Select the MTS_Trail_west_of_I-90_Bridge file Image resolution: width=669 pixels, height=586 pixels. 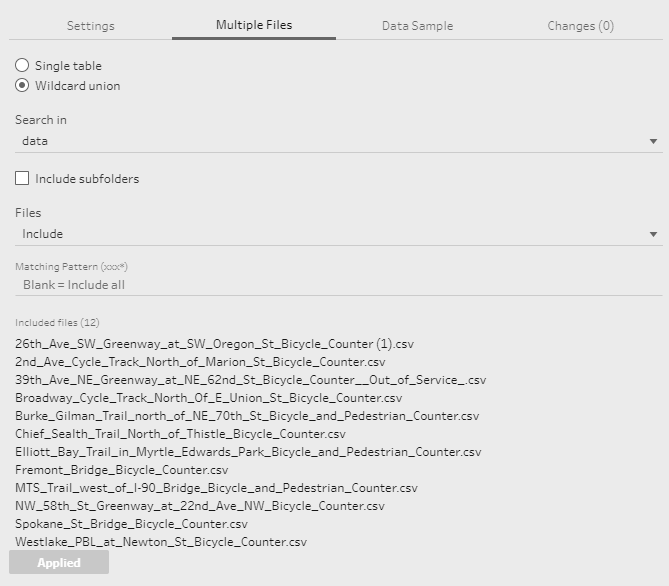click(x=216, y=488)
